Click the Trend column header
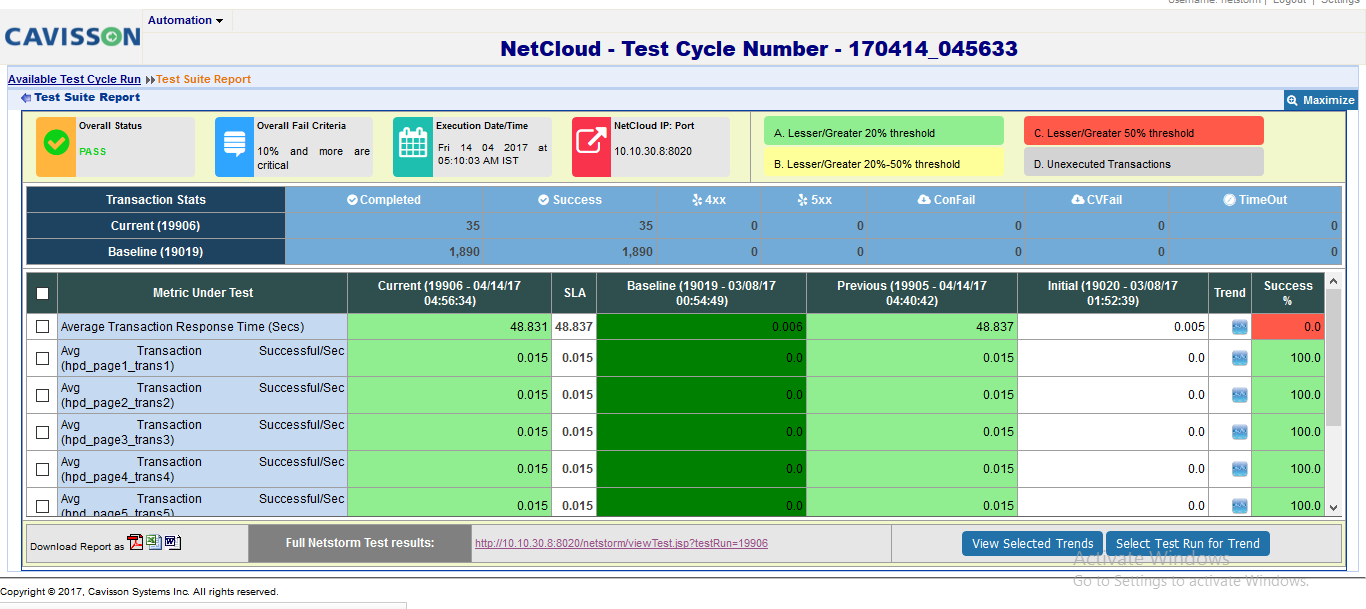Viewport: 1366px width, 609px height. pos(1230,293)
